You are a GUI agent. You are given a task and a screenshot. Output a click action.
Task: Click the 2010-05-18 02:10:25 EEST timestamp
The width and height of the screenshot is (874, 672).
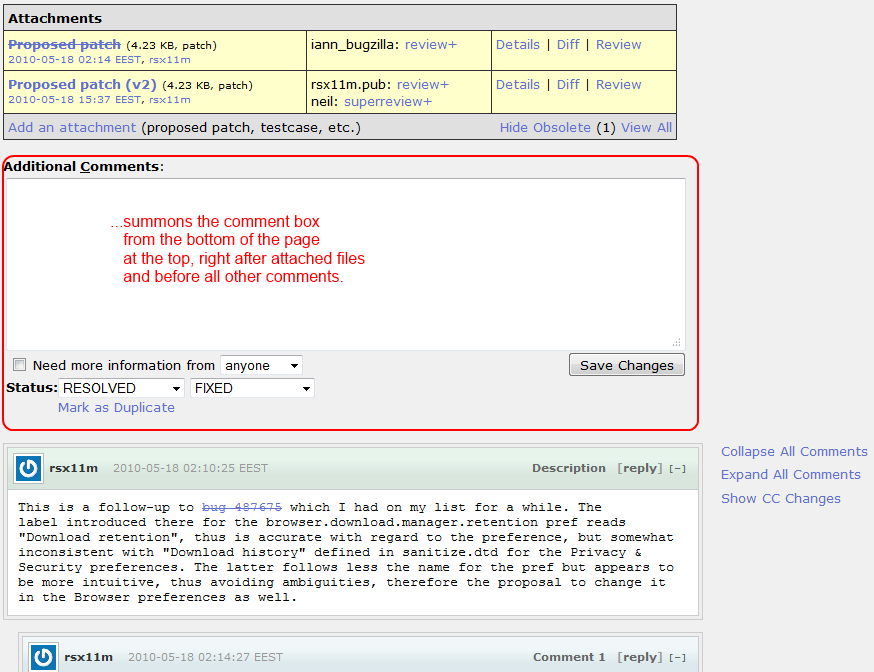pyautogui.click(x=191, y=468)
